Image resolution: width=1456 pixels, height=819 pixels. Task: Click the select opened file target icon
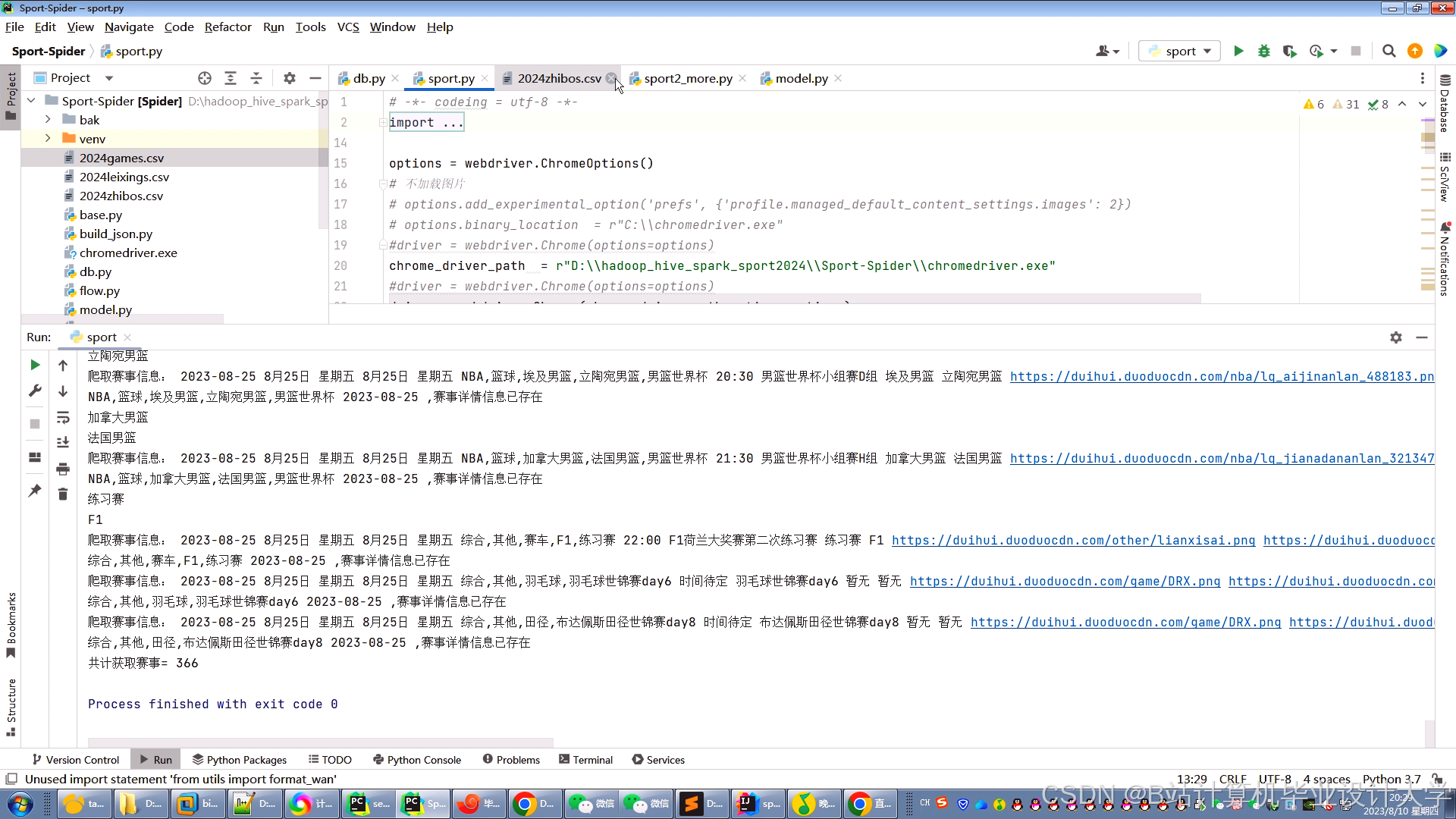205,78
